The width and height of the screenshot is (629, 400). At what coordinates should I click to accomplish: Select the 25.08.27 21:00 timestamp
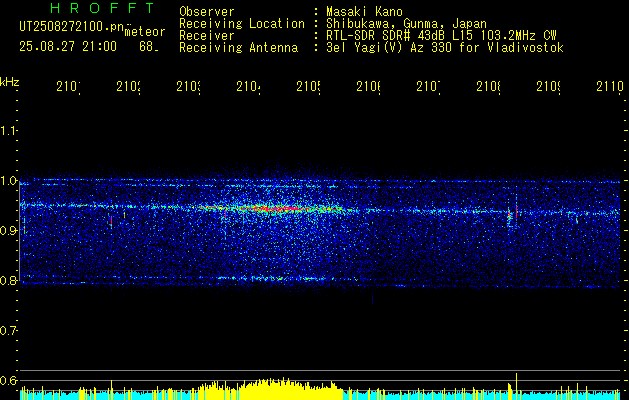coord(68,47)
